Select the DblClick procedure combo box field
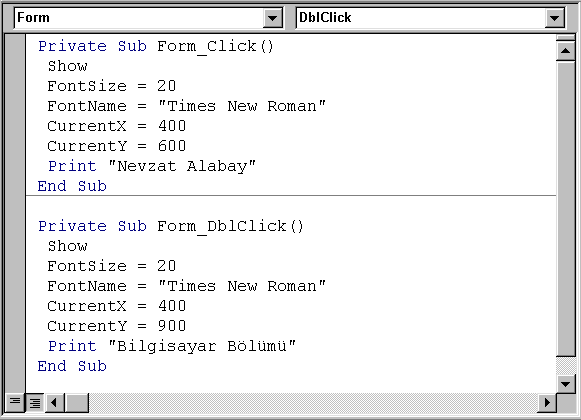The image size is (581, 420). click(x=430, y=18)
